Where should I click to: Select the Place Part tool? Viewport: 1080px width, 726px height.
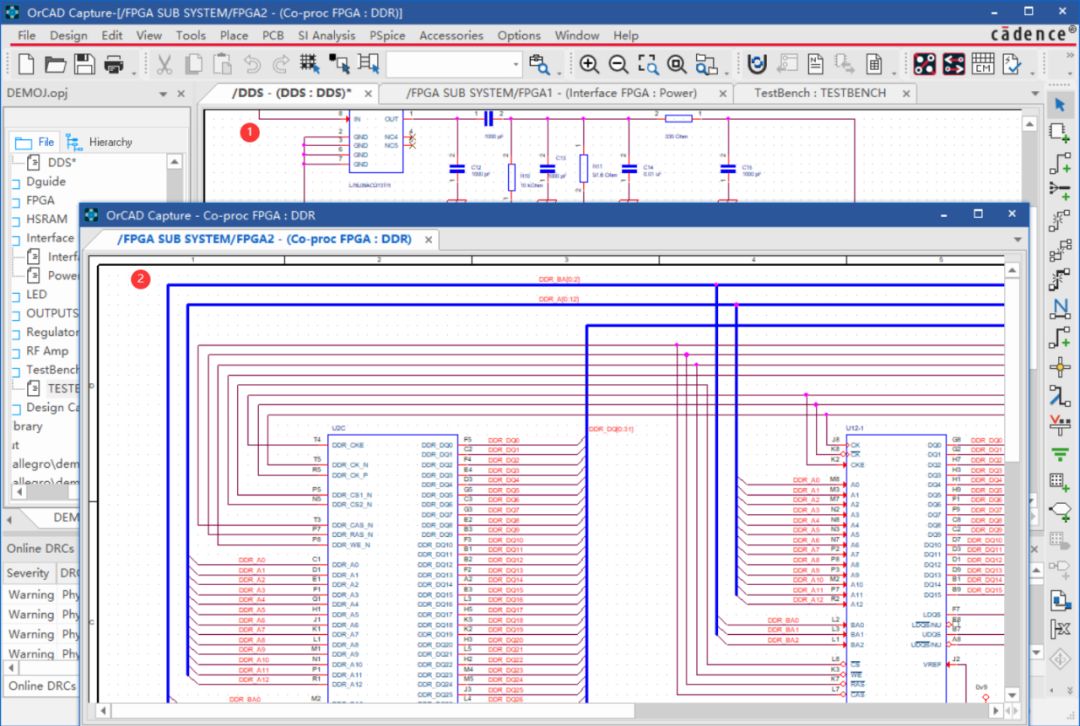pyautogui.click(x=1060, y=133)
